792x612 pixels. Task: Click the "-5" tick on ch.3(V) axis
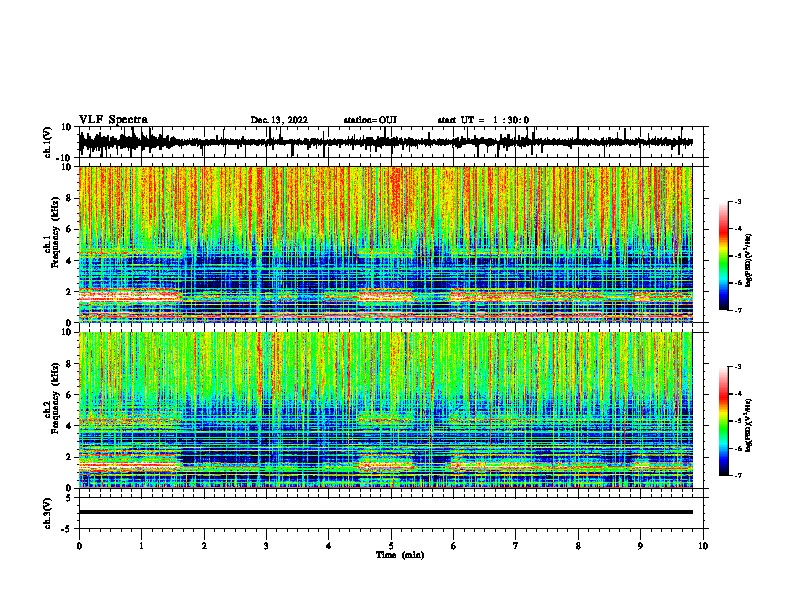[x=67, y=529]
